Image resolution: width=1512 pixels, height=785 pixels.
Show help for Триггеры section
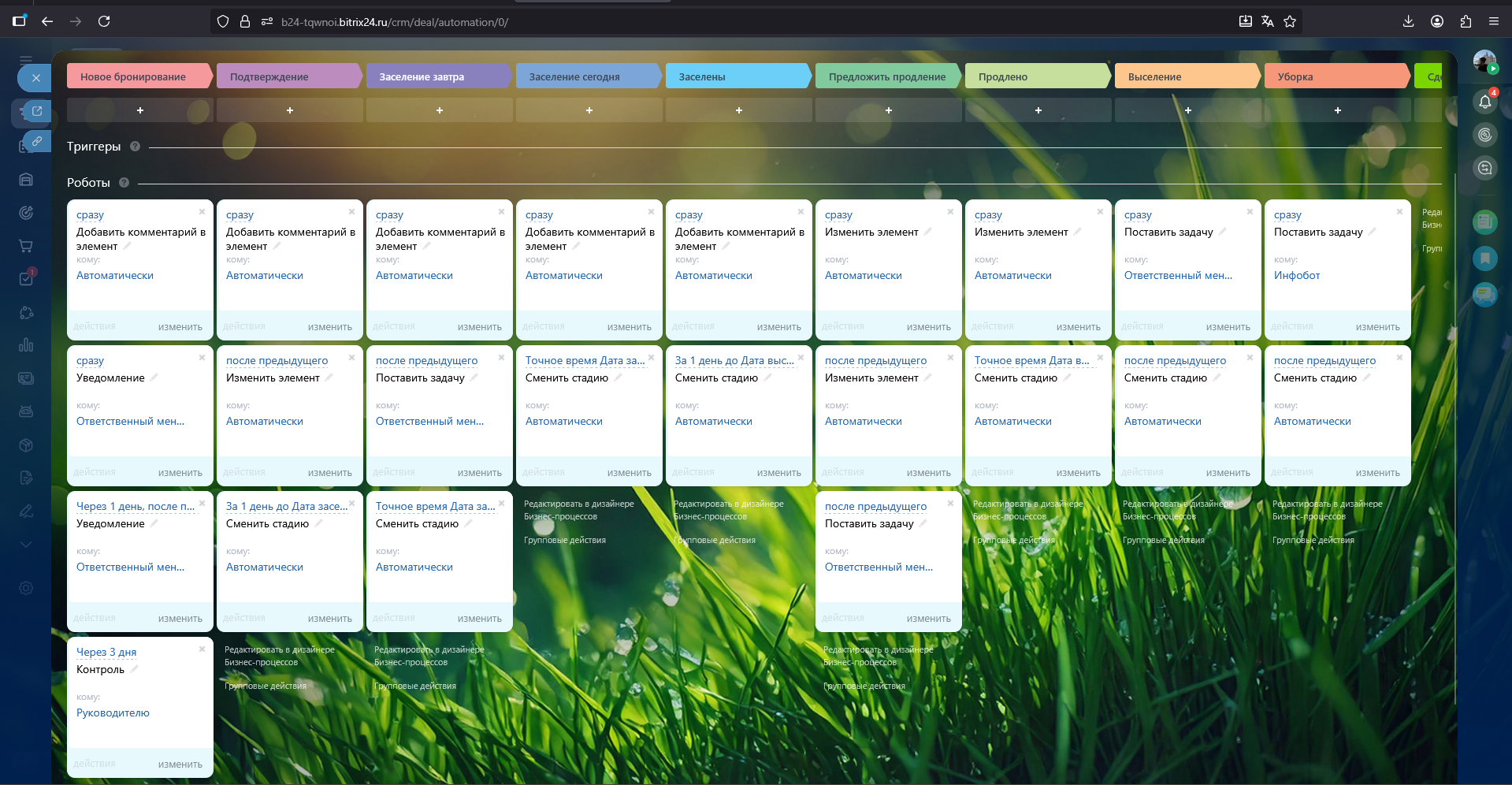point(135,147)
